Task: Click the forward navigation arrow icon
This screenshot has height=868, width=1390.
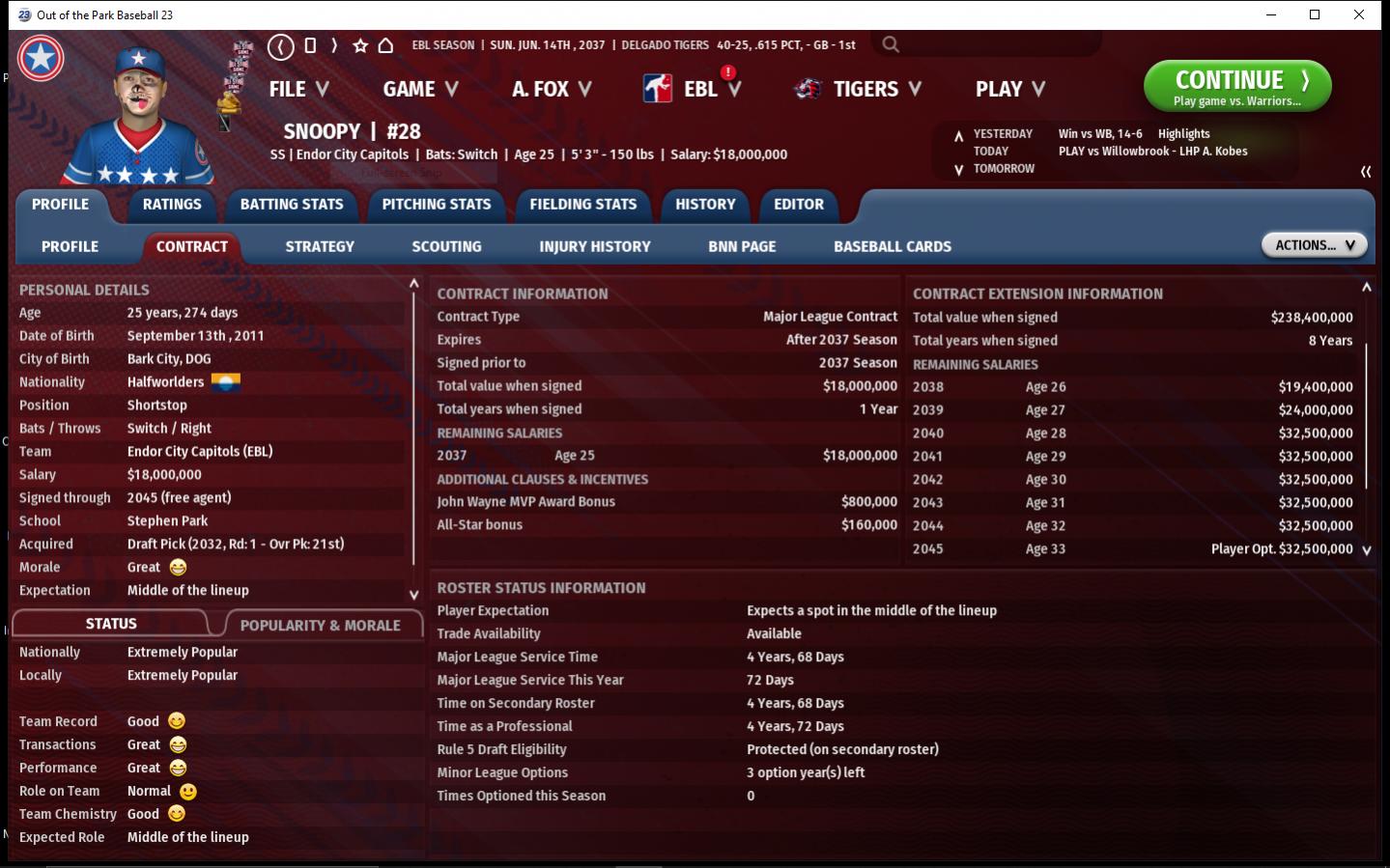Action: click(x=334, y=45)
